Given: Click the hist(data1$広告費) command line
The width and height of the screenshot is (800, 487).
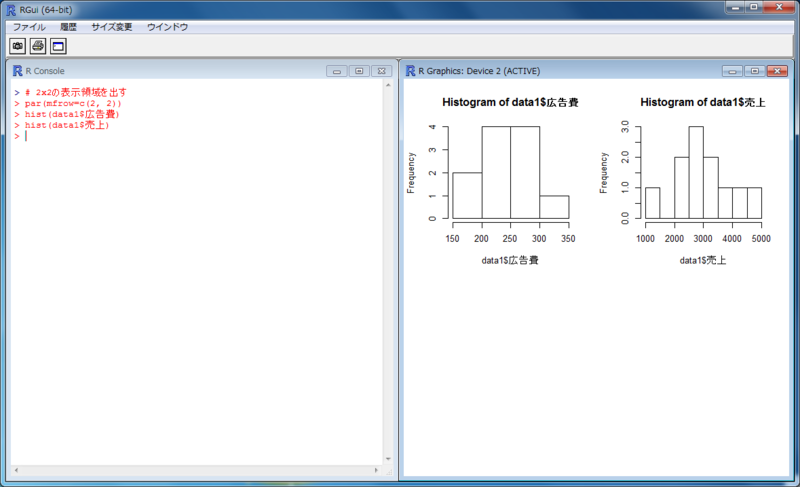Looking at the screenshot, I should [72, 114].
